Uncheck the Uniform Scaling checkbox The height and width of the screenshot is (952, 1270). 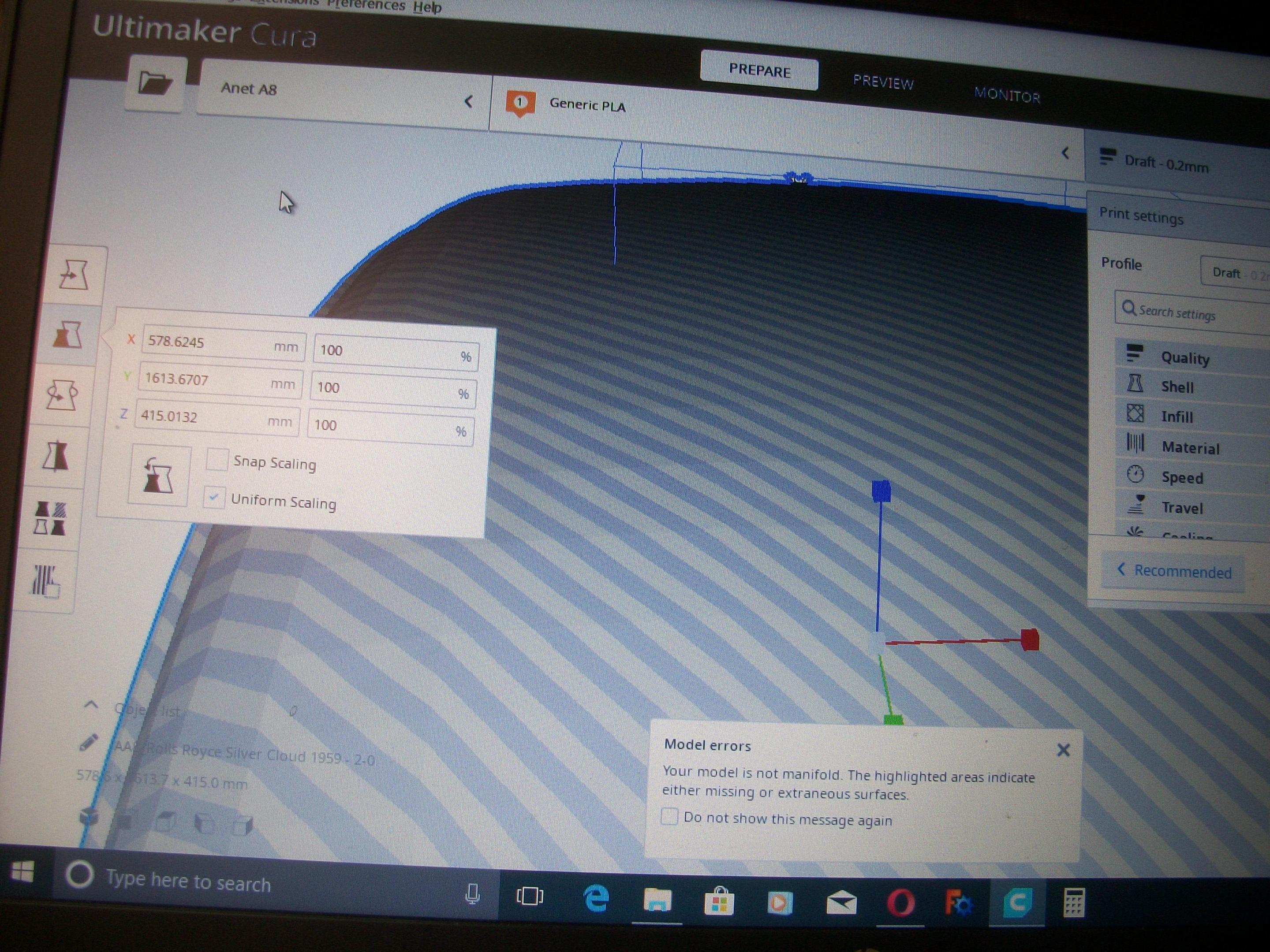click(x=213, y=498)
